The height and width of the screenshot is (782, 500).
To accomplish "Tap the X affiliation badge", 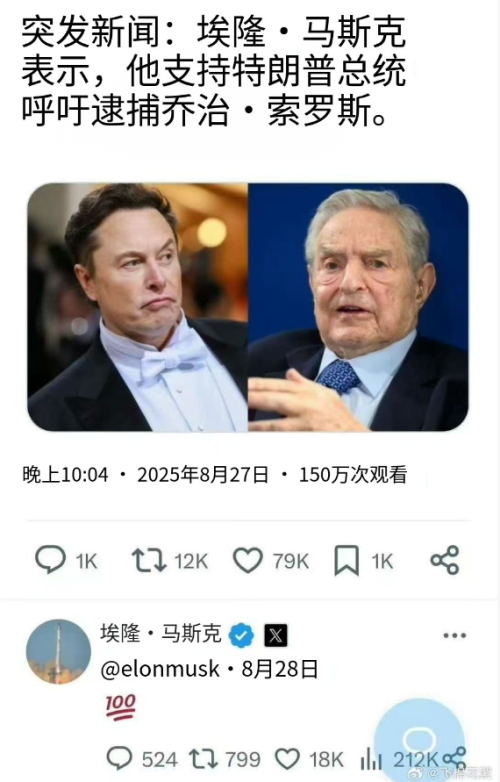I will (276, 635).
